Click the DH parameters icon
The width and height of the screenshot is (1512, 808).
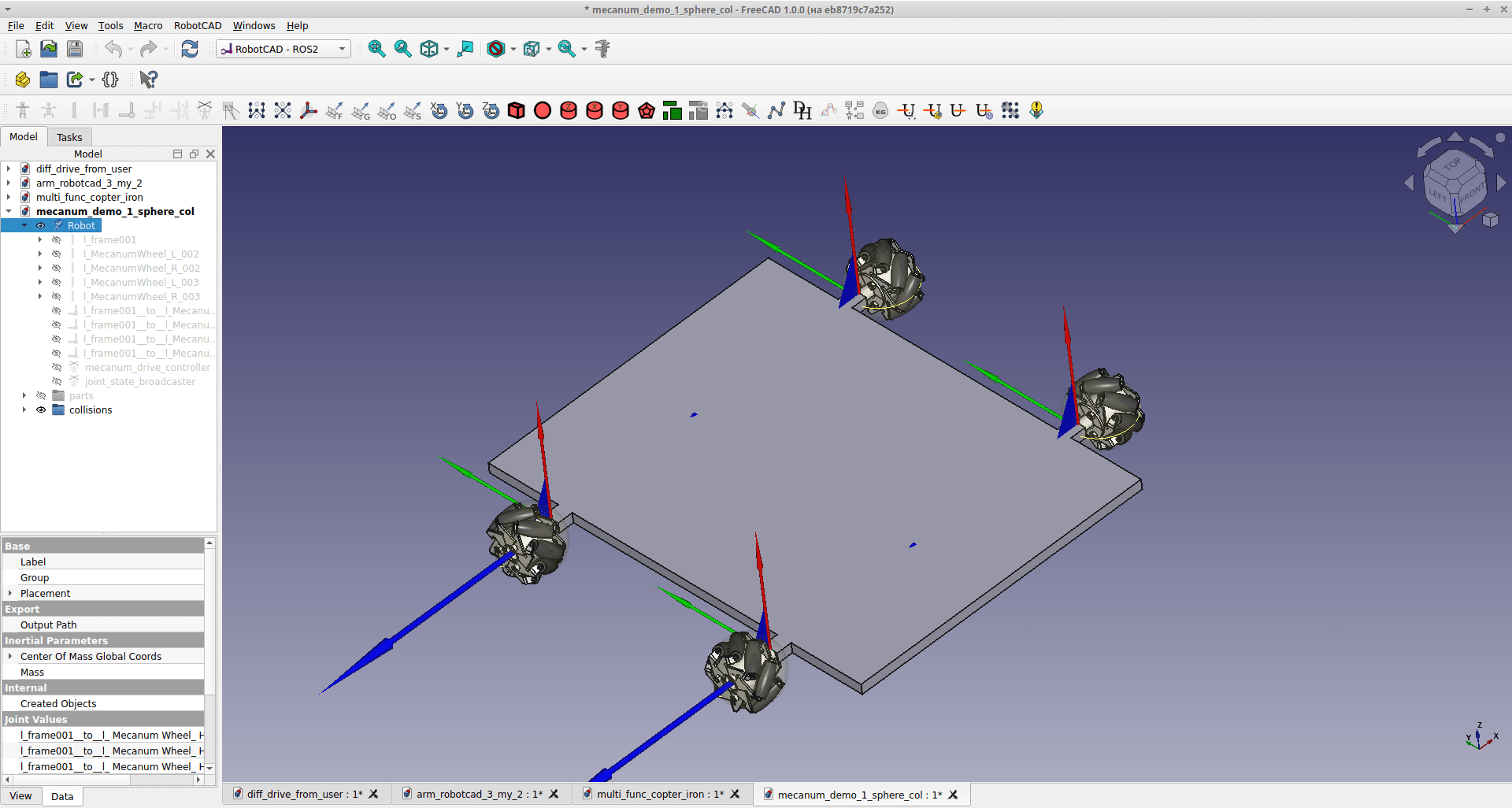pyautogui.click(x=802, y=111)
